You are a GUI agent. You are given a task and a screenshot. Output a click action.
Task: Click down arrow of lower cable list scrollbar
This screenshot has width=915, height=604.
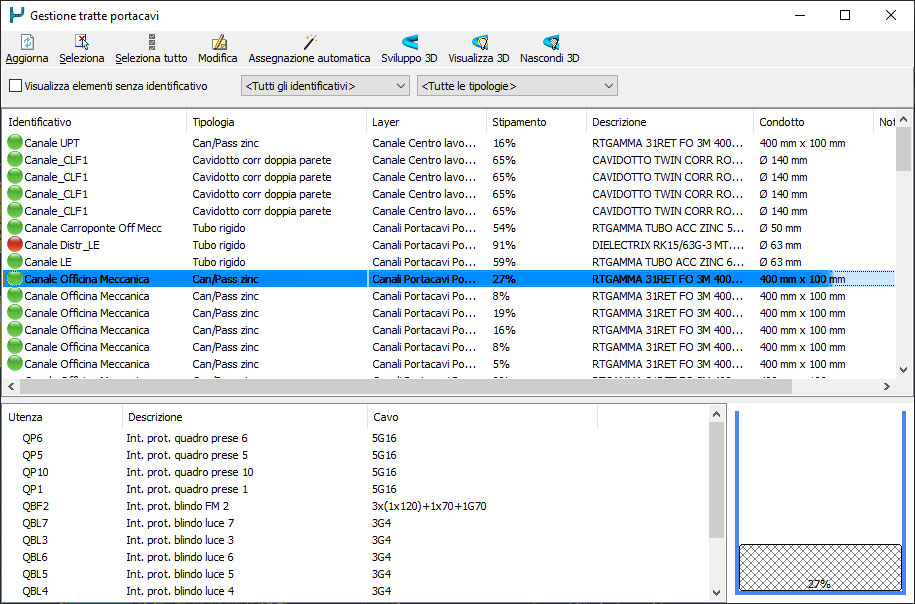(717, 593)
